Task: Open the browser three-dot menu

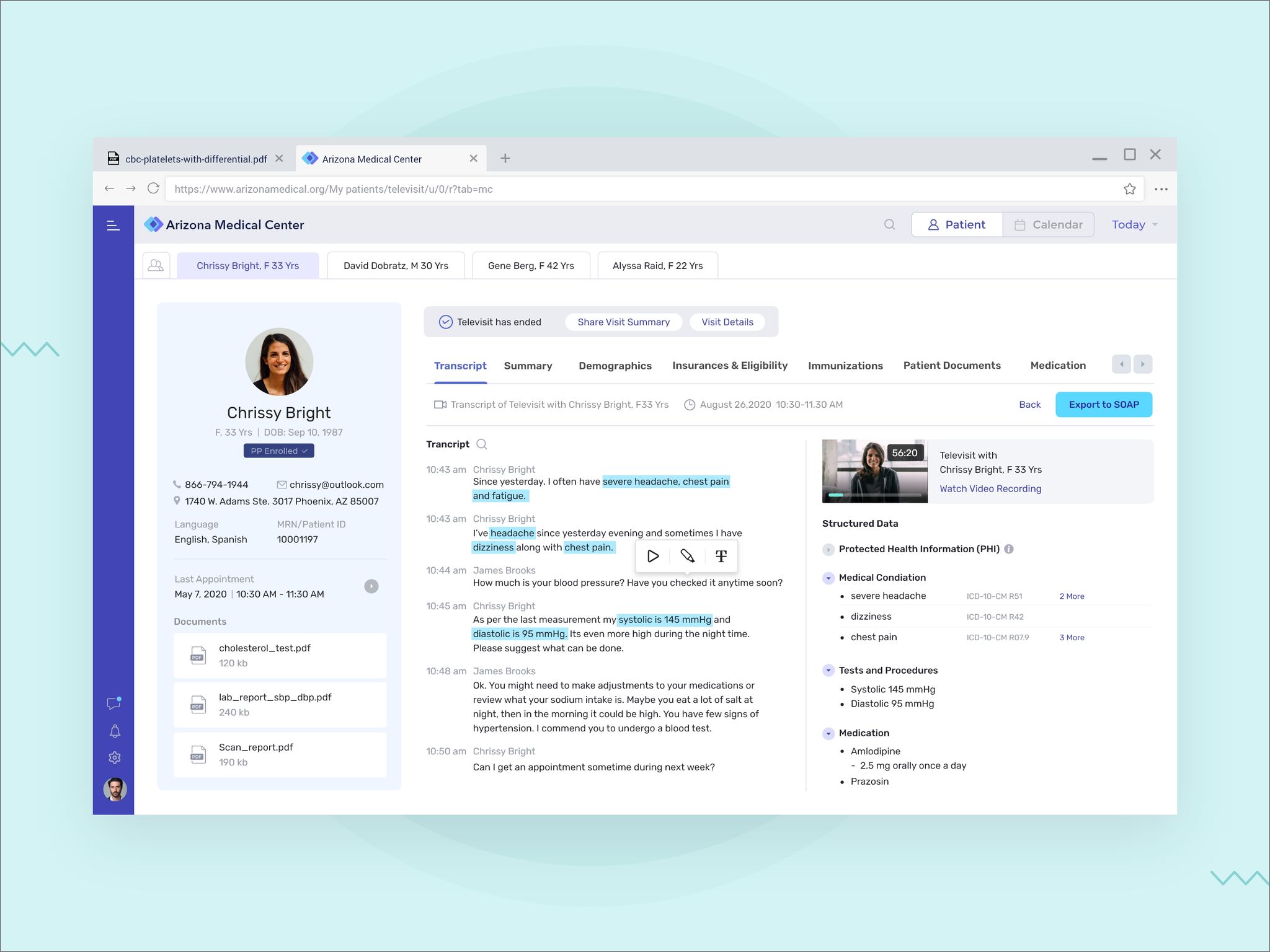Action: [1161, 189]
